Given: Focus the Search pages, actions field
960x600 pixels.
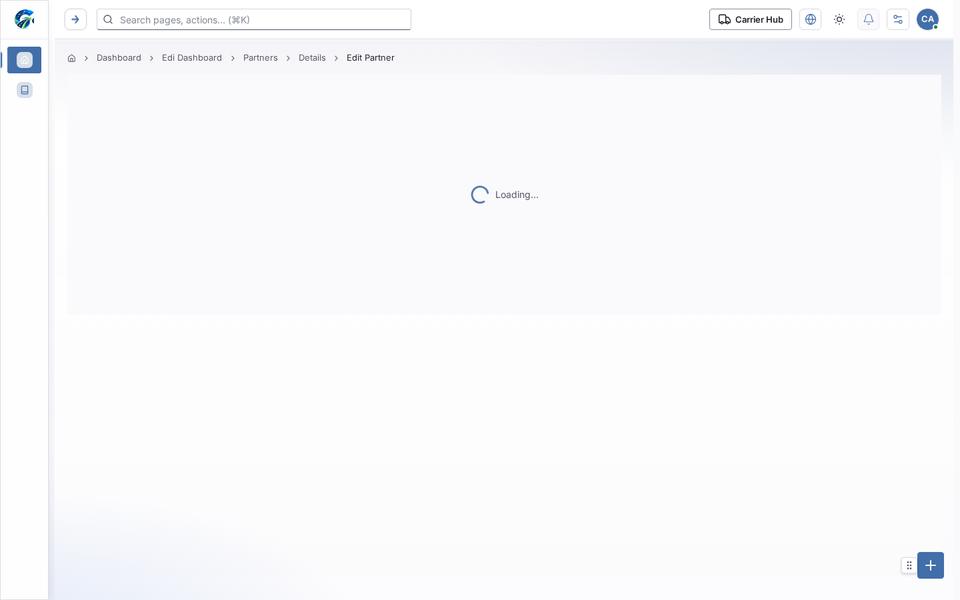Looking at the screenshot, I should tap(253, 20).
